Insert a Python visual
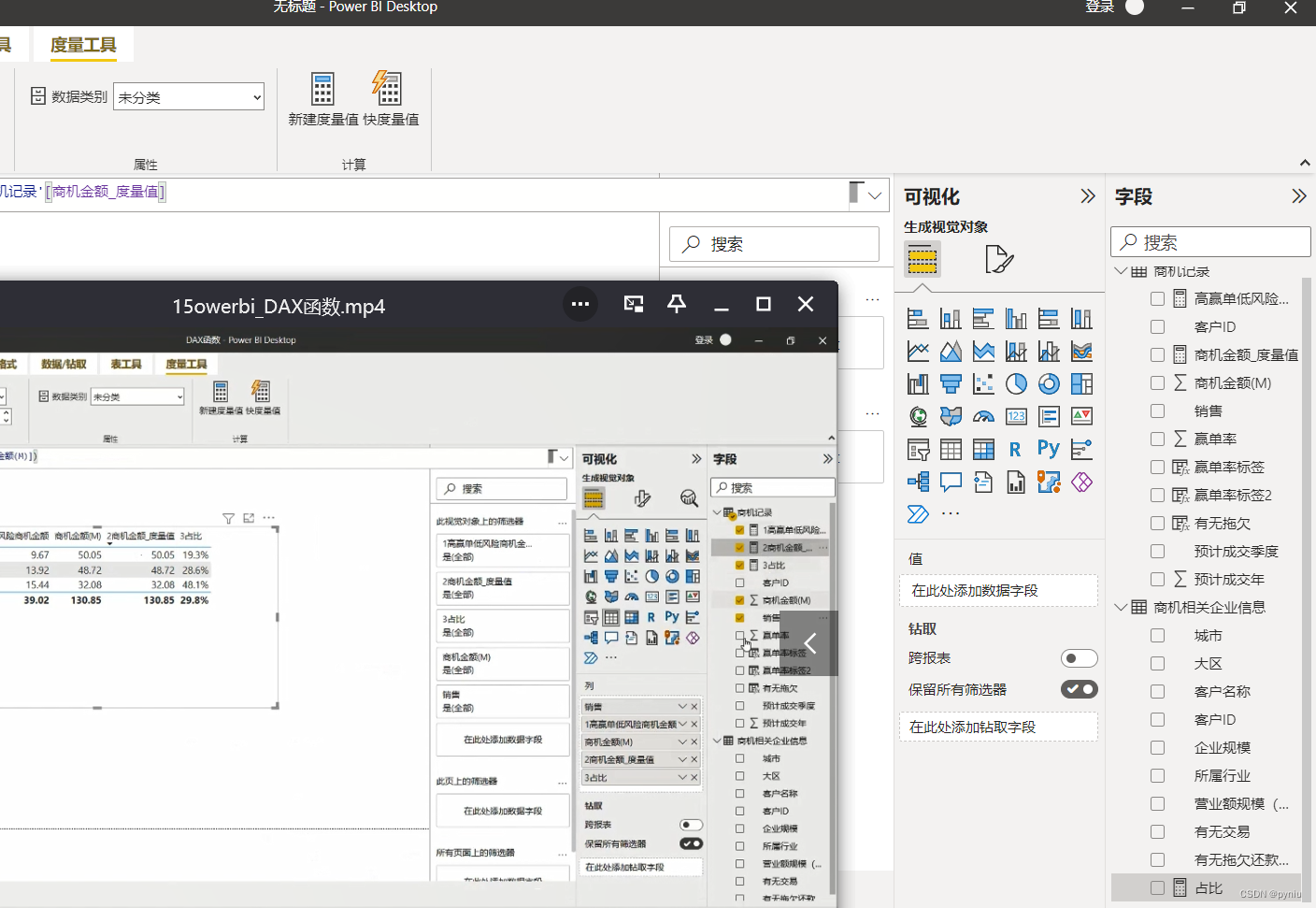This screenshot has width=1316, height=908. coord(1049,449)
